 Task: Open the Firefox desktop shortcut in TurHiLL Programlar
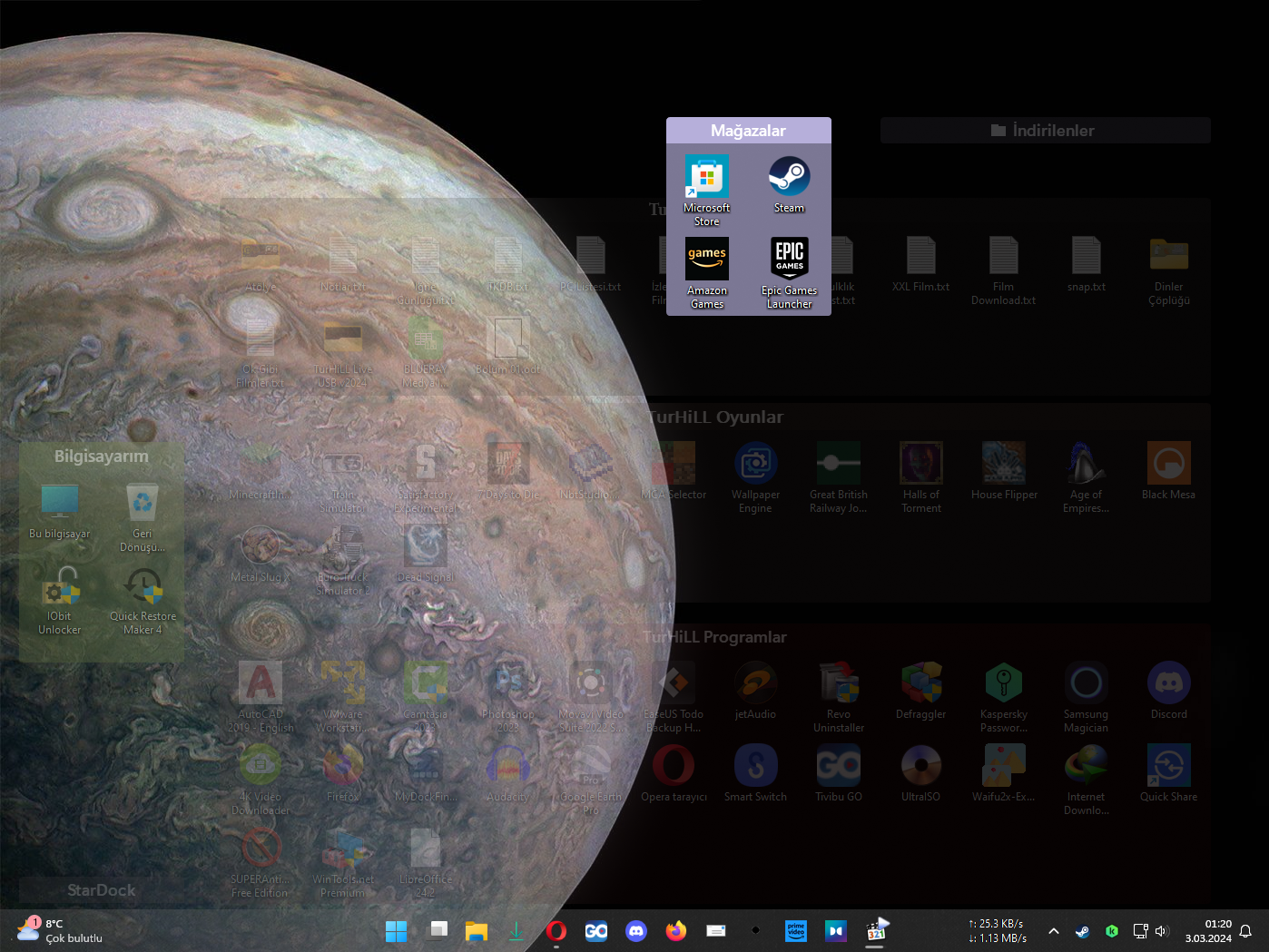(x=342, y=773)
